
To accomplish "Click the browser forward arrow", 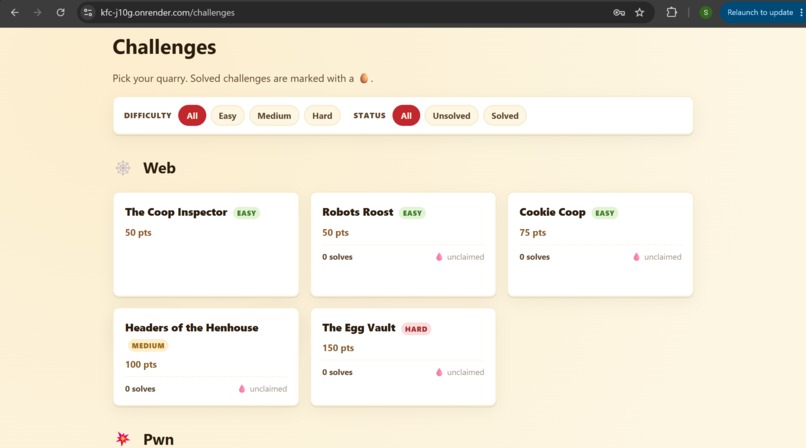I will tap(38, 12).
